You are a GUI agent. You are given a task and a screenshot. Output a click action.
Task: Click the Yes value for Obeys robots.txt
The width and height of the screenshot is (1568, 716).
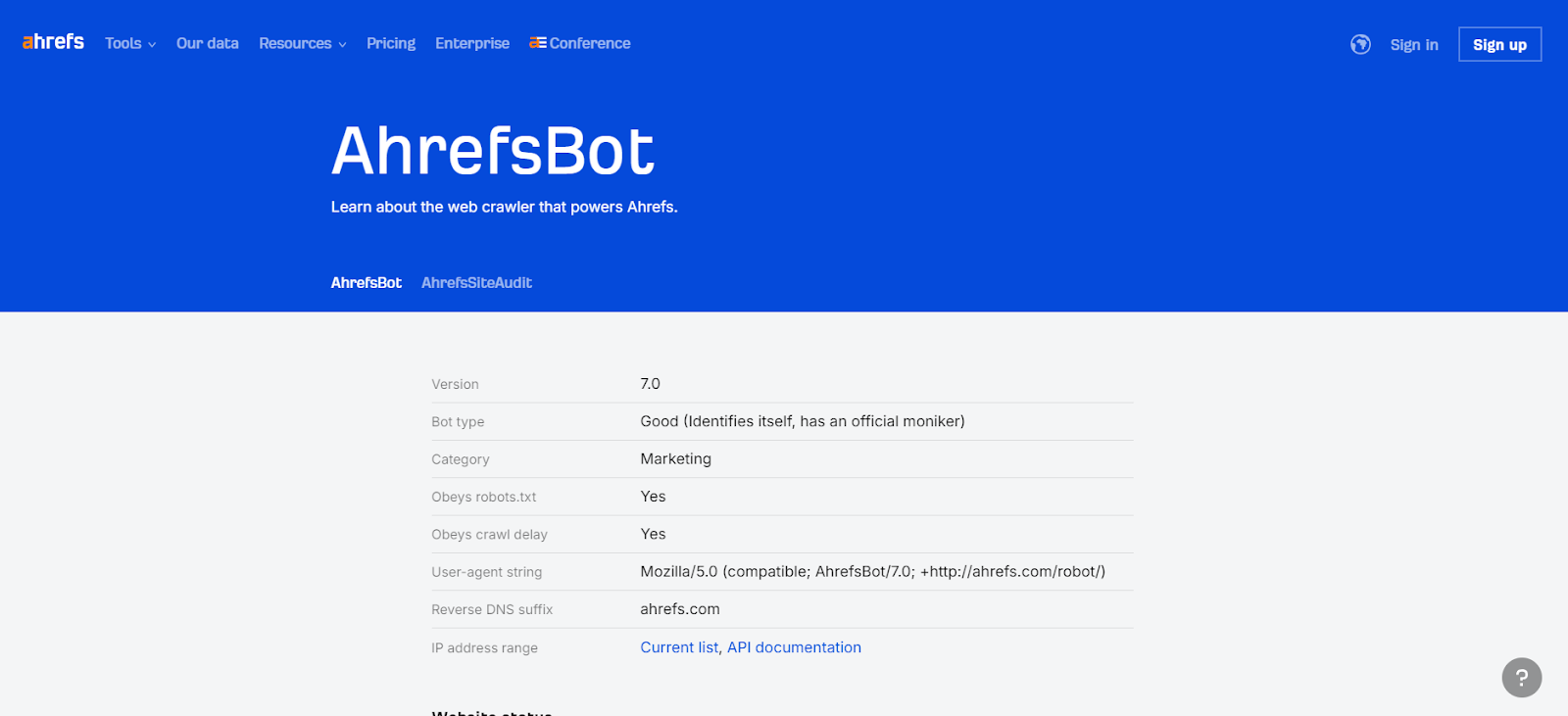coord(654,497)
